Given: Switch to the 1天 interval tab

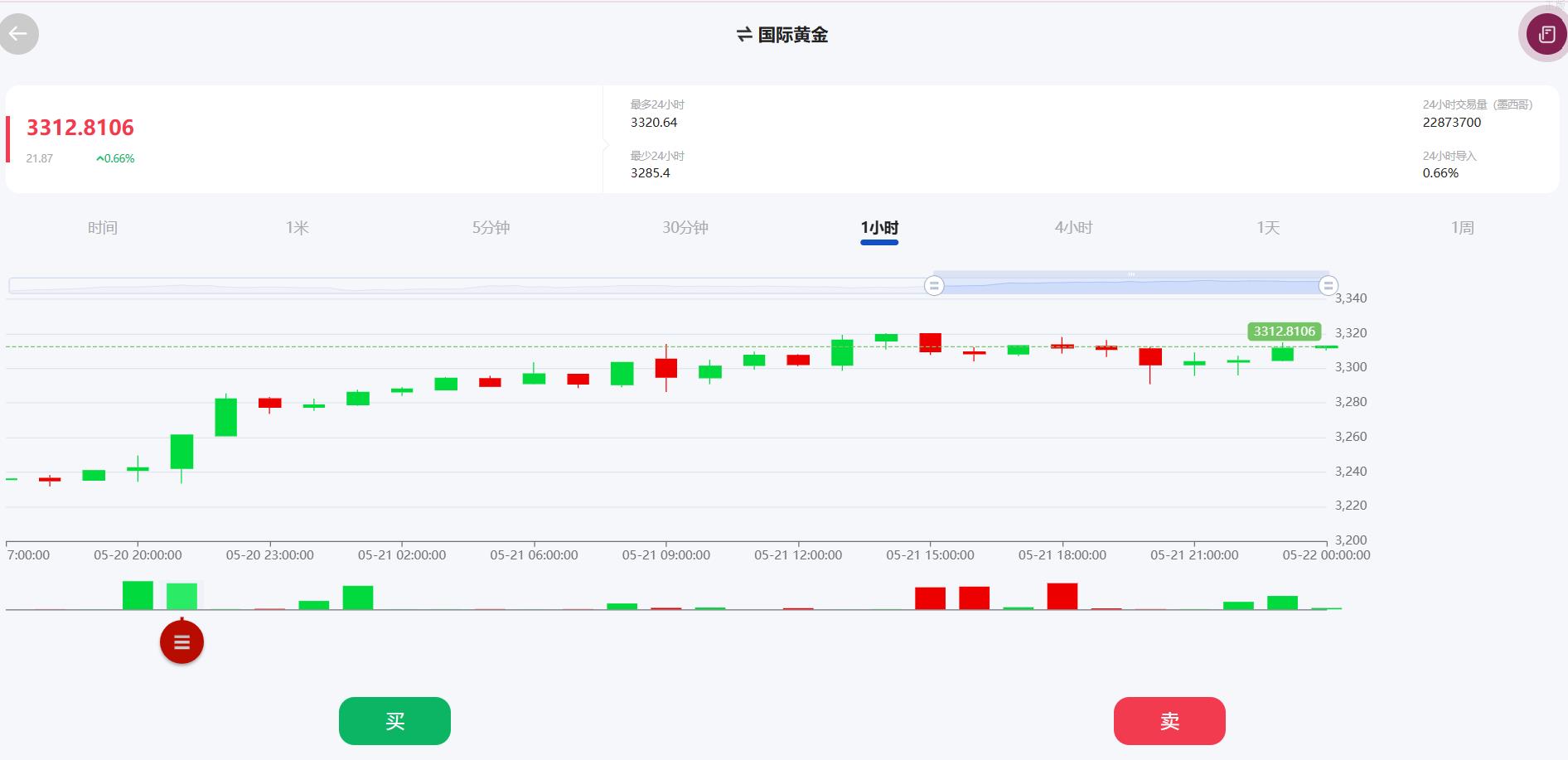Looking at the screenshot, I should 1268,228.
